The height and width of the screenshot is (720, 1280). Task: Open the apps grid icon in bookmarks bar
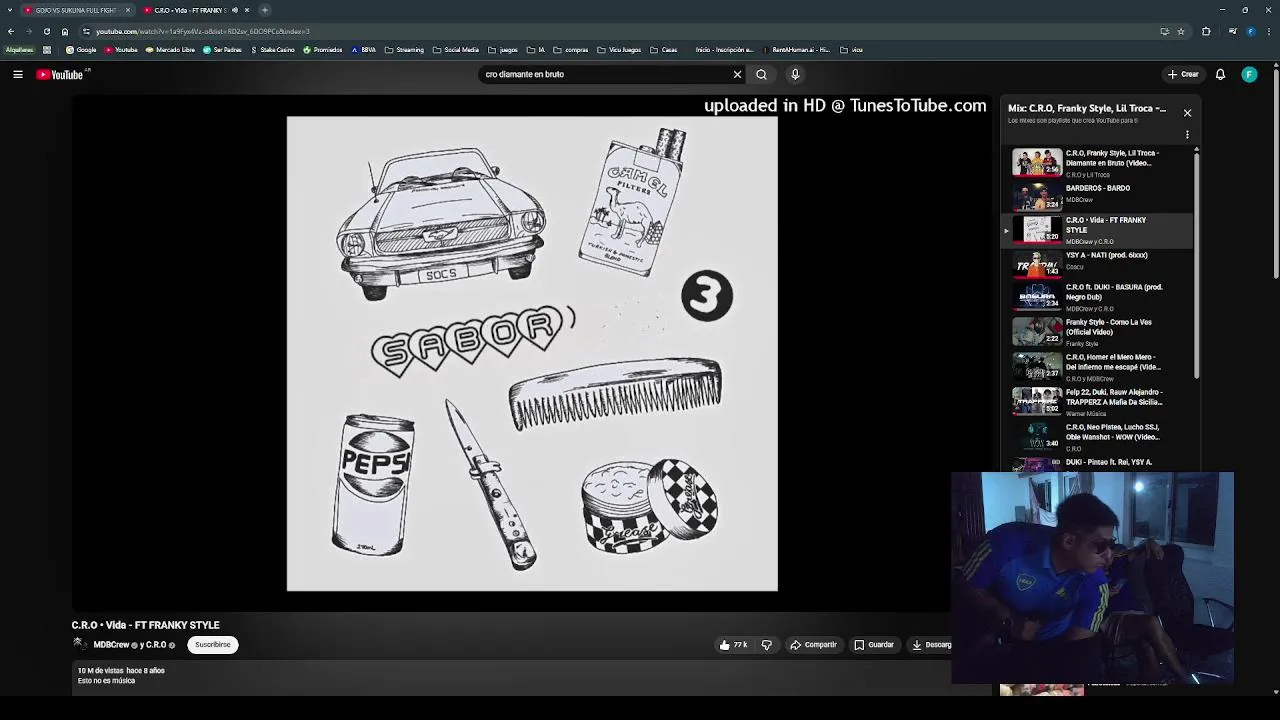pyautogui.click(x=46, y=50)
